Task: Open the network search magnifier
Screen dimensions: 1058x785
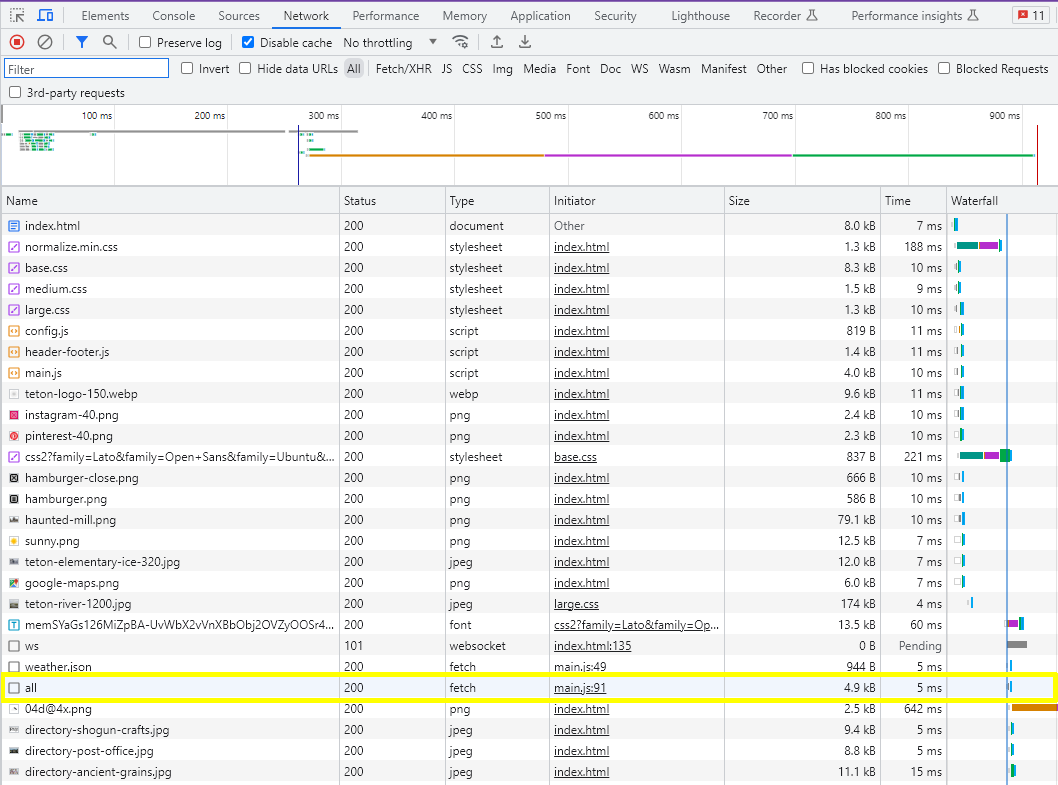Action: (x=110, y=42)
